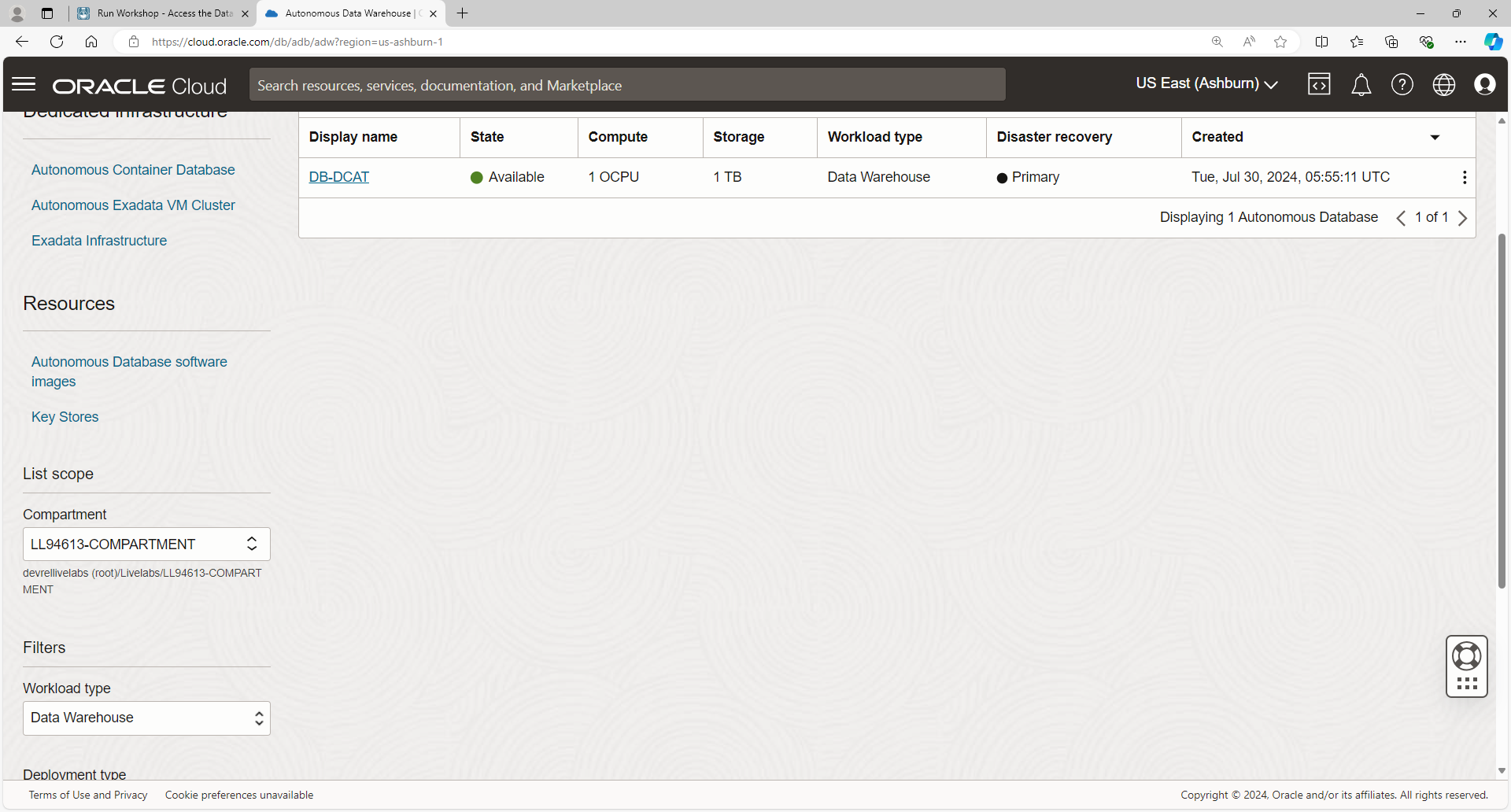Click the Primary disaster recovery cell

[x=1028, y=177]
